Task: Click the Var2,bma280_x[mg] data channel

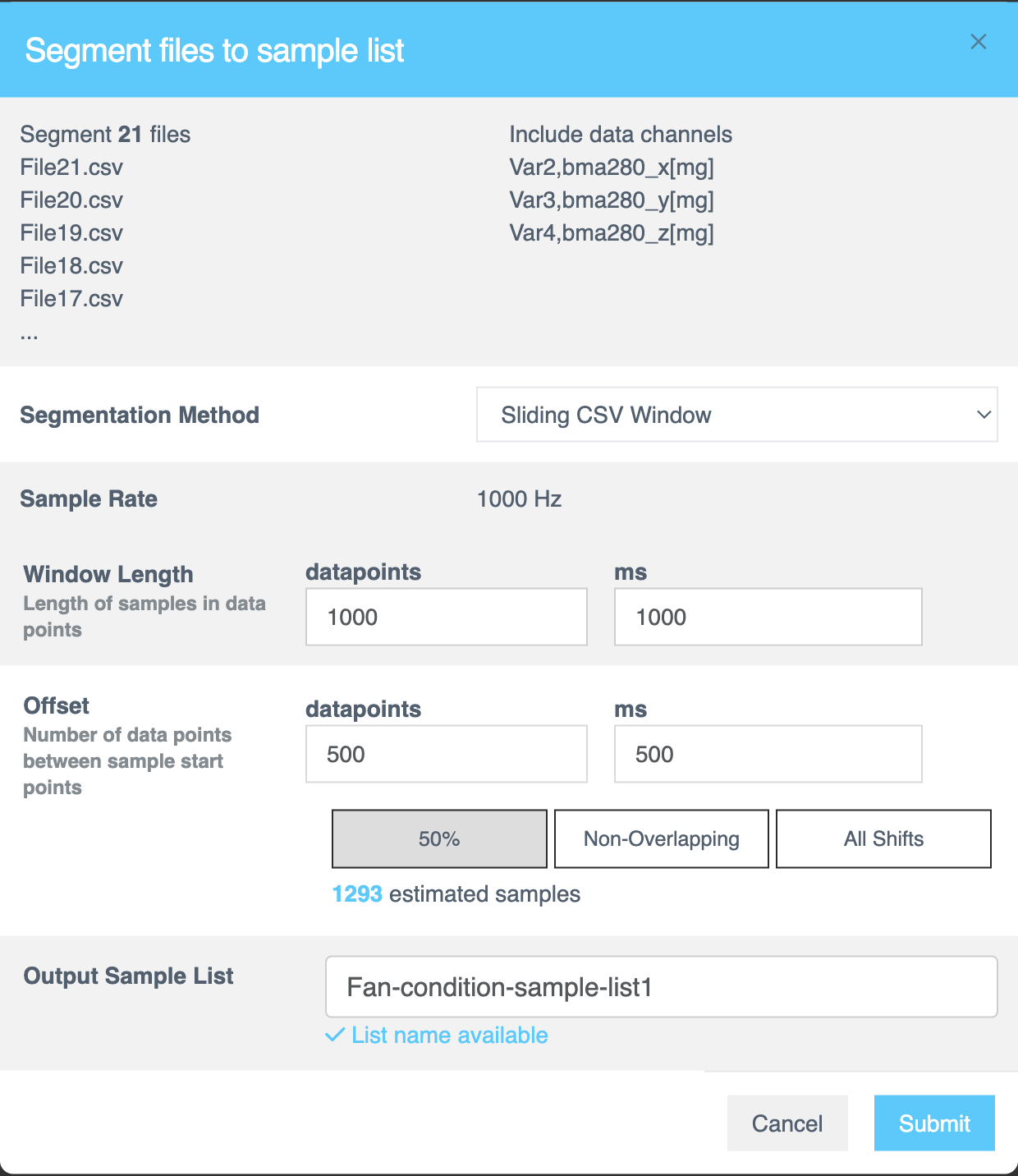Action: pos(612,167)
